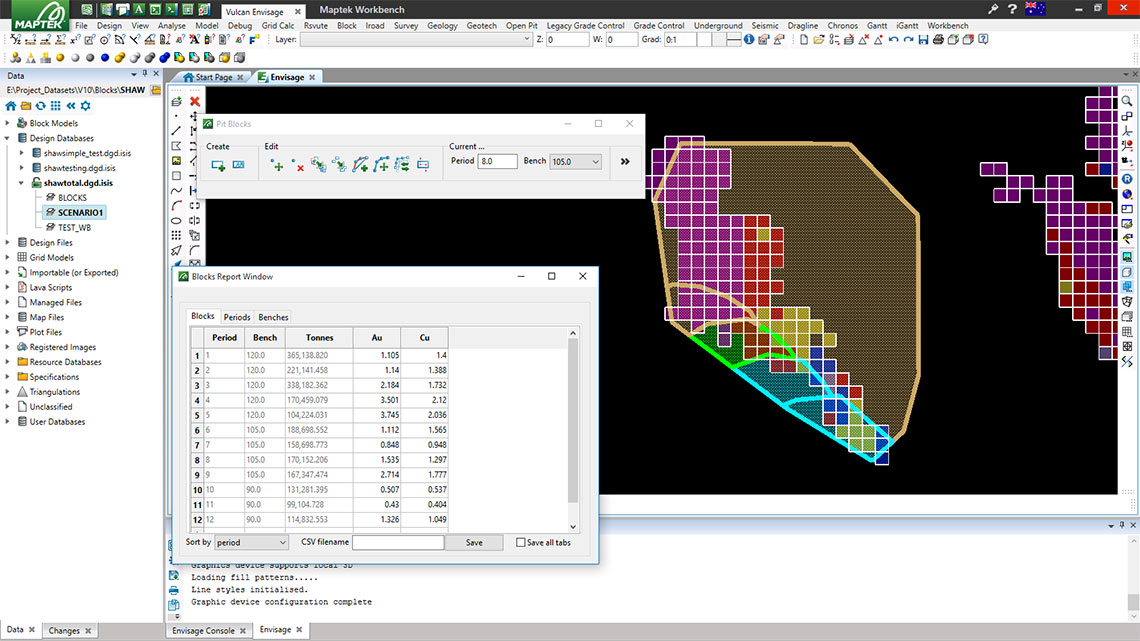The height and width of the screenshot is (641, 1140).
Task: Select the point grid tool
Action: pos(177,235)
